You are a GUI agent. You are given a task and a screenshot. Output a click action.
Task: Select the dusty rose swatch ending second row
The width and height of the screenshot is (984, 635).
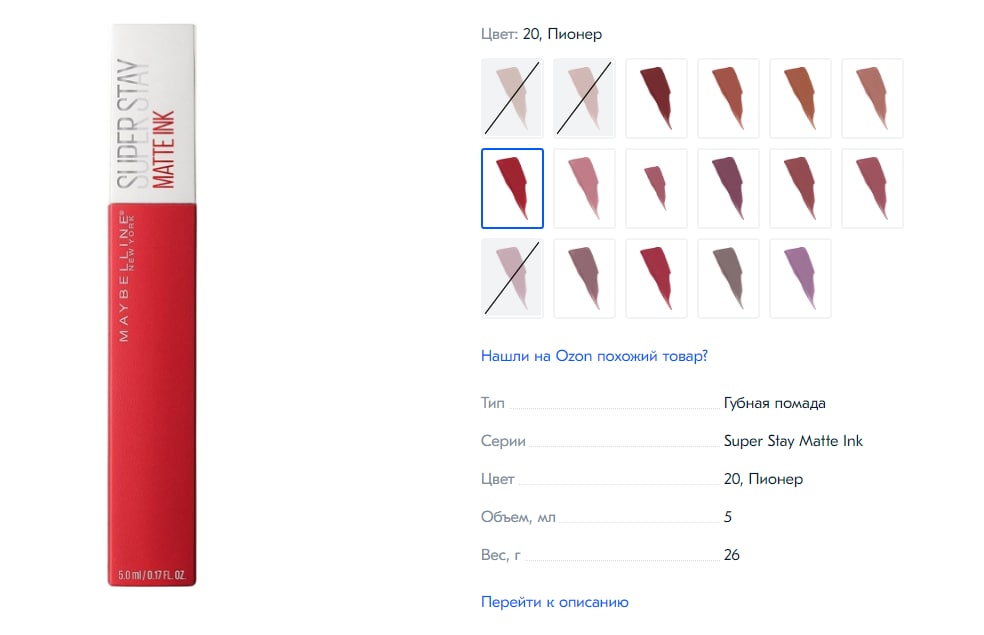pyautogui.click(x=872, y=188)
